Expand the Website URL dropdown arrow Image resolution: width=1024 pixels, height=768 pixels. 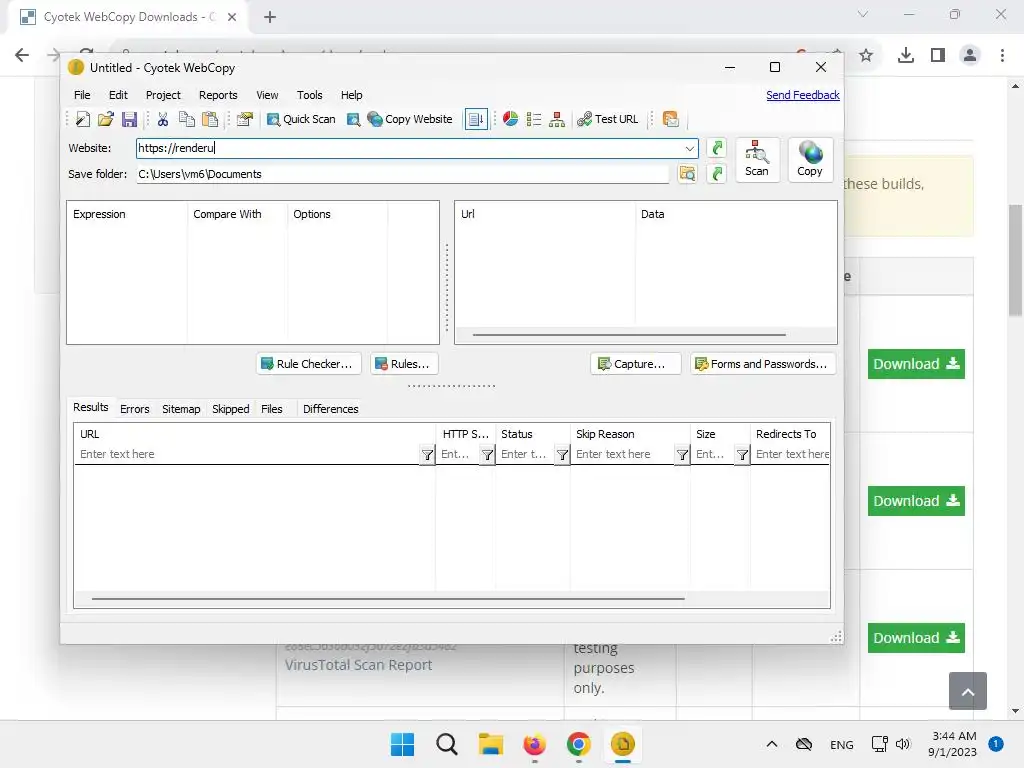tap(690, 148)
